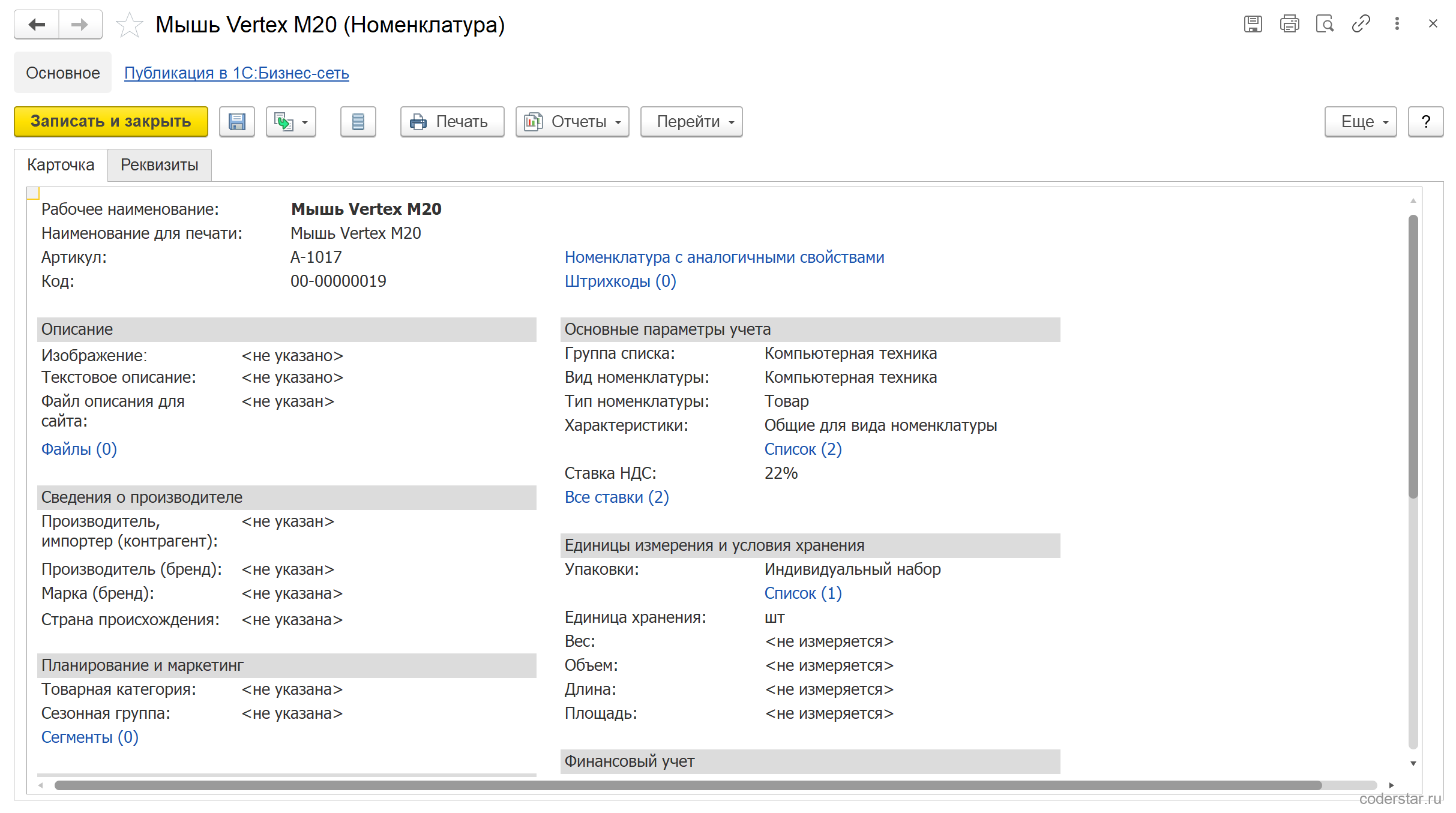Click the print name value Мышь Vertex M20
Image resolution: width=1456 pixels, height=813 pixels.
tap(356, 233)
